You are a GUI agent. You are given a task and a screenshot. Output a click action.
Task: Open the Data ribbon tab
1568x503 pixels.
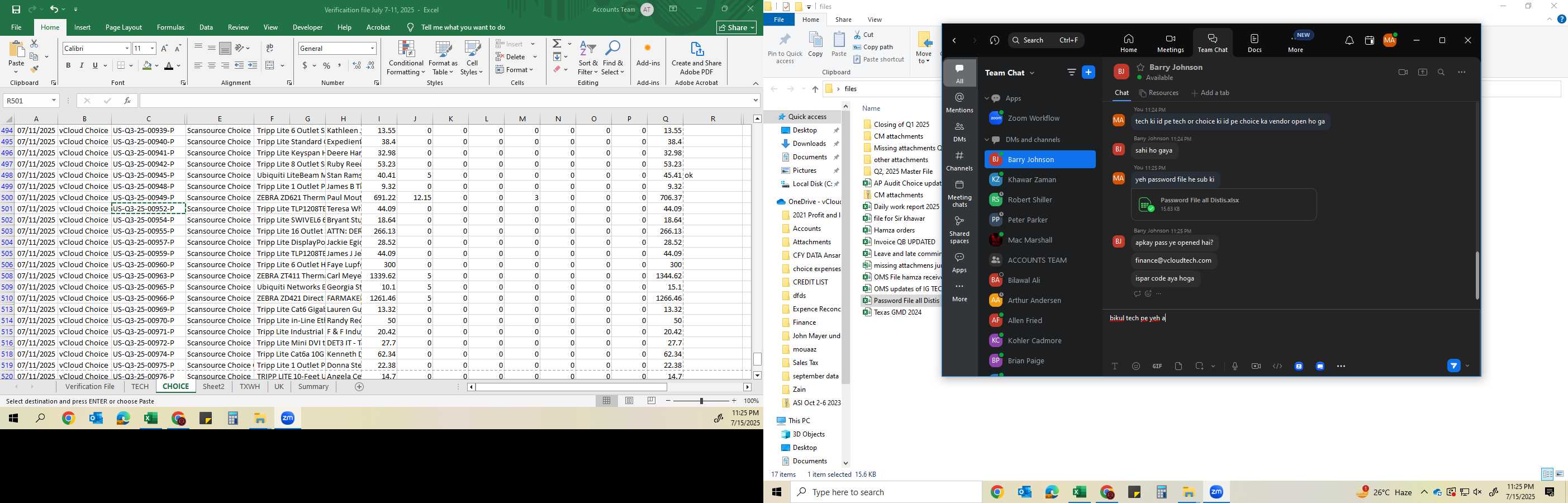click(206, 27)
